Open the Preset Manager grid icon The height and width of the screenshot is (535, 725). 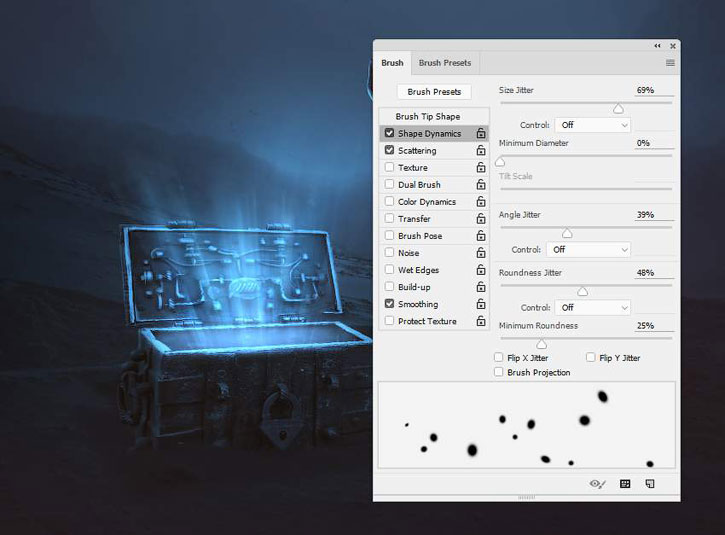coord(625,484)
